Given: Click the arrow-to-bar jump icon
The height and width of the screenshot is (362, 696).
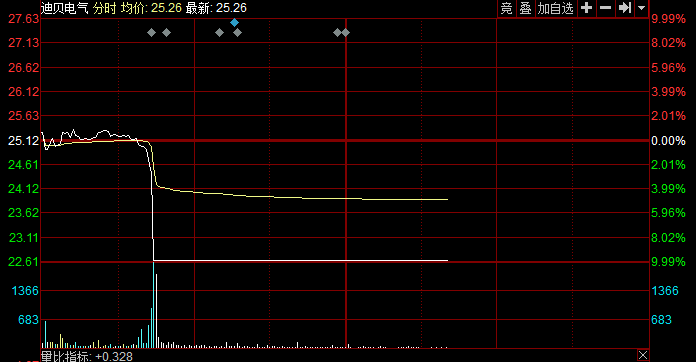Looking at the screenshot, I should point(625,8).
